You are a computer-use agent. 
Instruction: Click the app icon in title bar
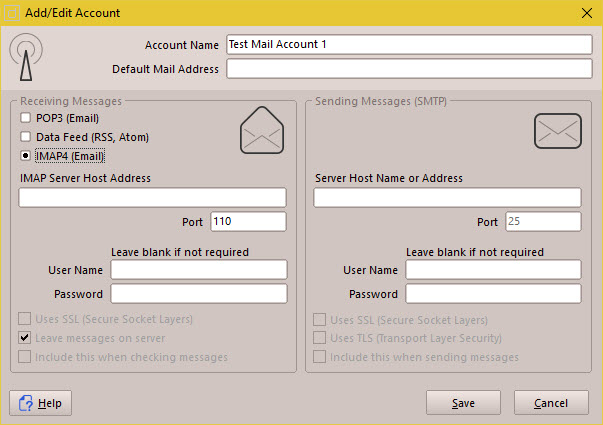click(x=12, y=12)
